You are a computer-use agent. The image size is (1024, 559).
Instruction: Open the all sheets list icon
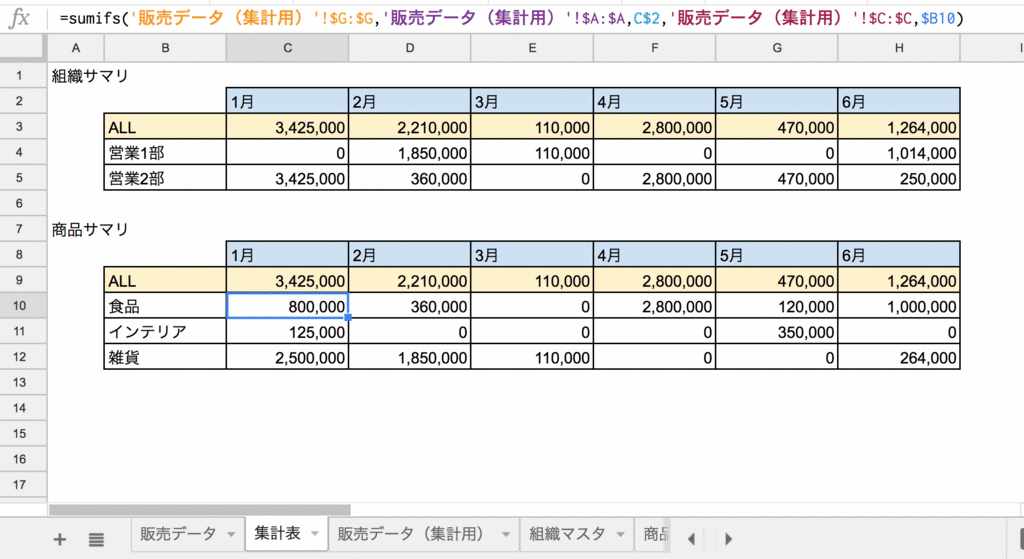pos(96,539)
